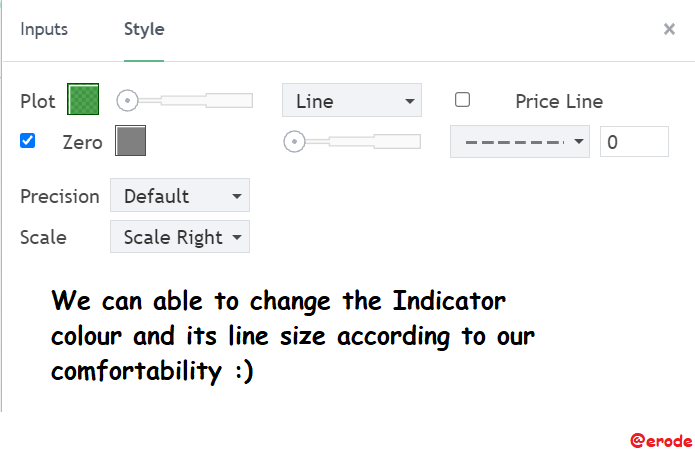Click the Zero label text
The height and width of the screenshot is (456, 695).
82,143
